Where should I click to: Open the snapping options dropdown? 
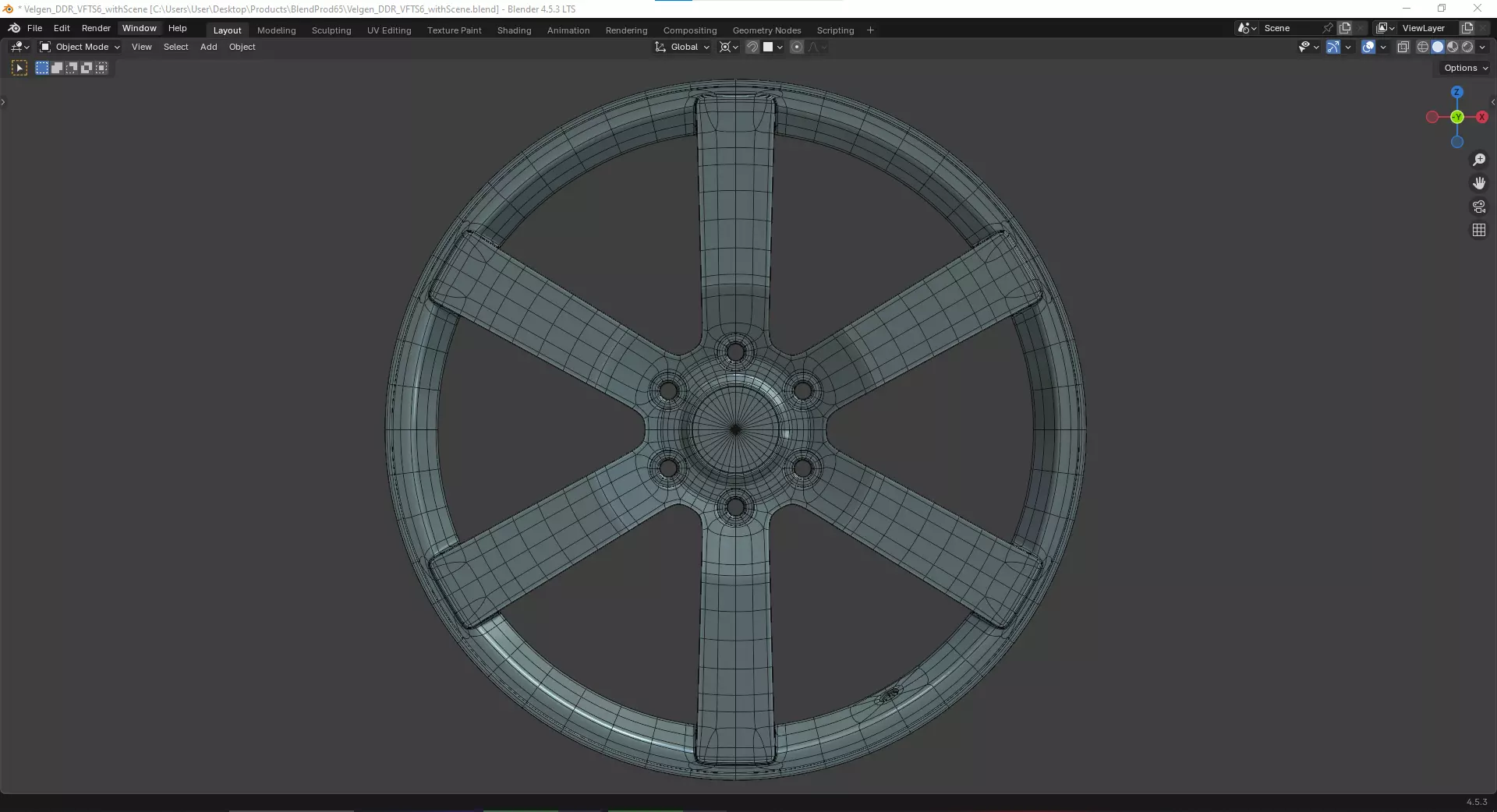click(773, 47)
